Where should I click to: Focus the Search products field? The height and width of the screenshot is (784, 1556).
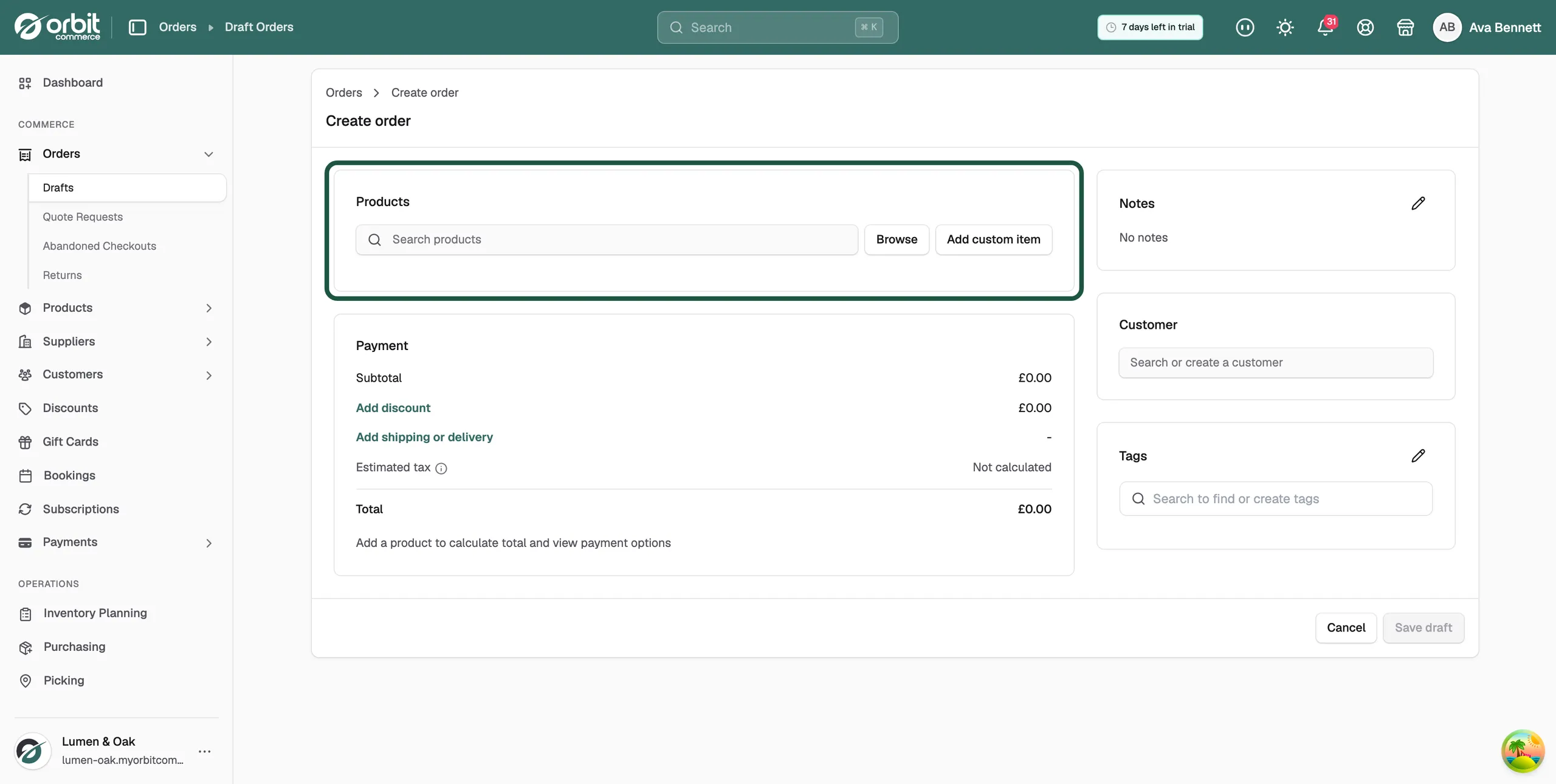(607, 239)
